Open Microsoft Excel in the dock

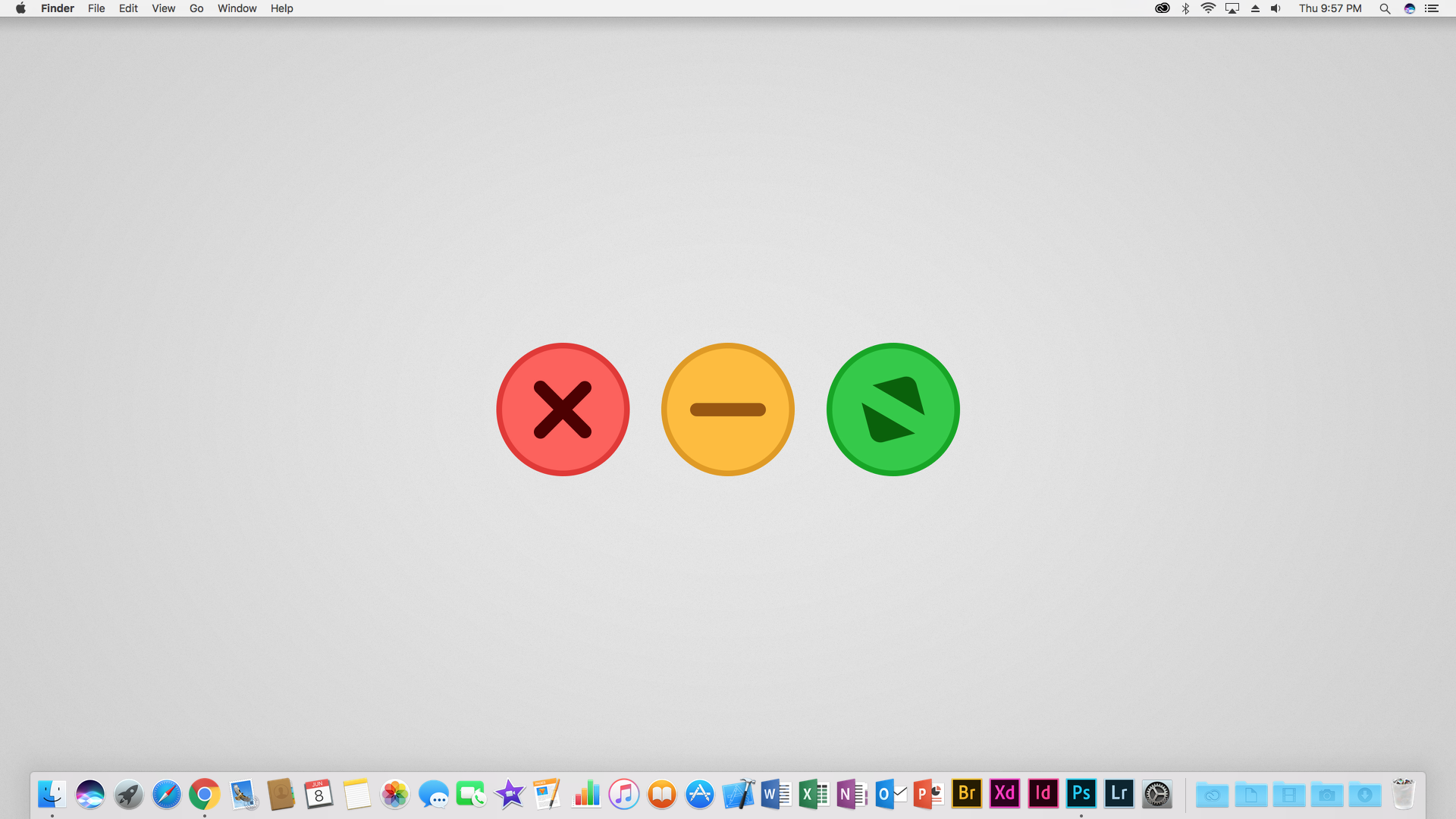click(x=814, y=794)
